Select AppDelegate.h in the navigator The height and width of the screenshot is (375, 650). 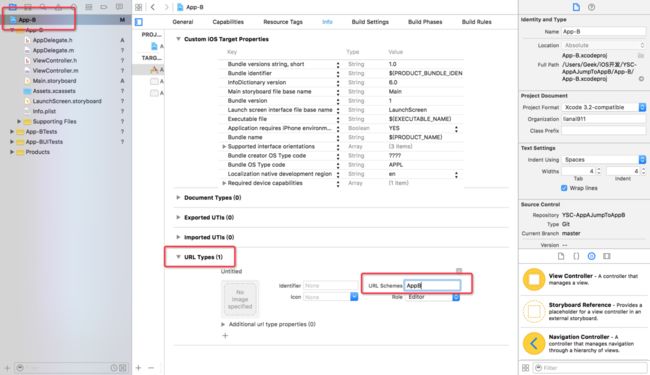tap(52, 40)
